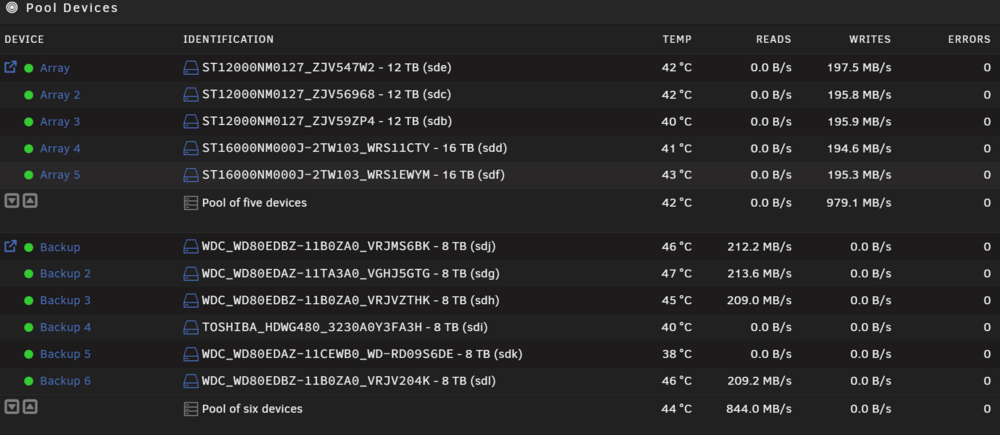Click the 844.0 MB/s total reads value
Screen dimensions: 1000x435
tap(759, 409)
